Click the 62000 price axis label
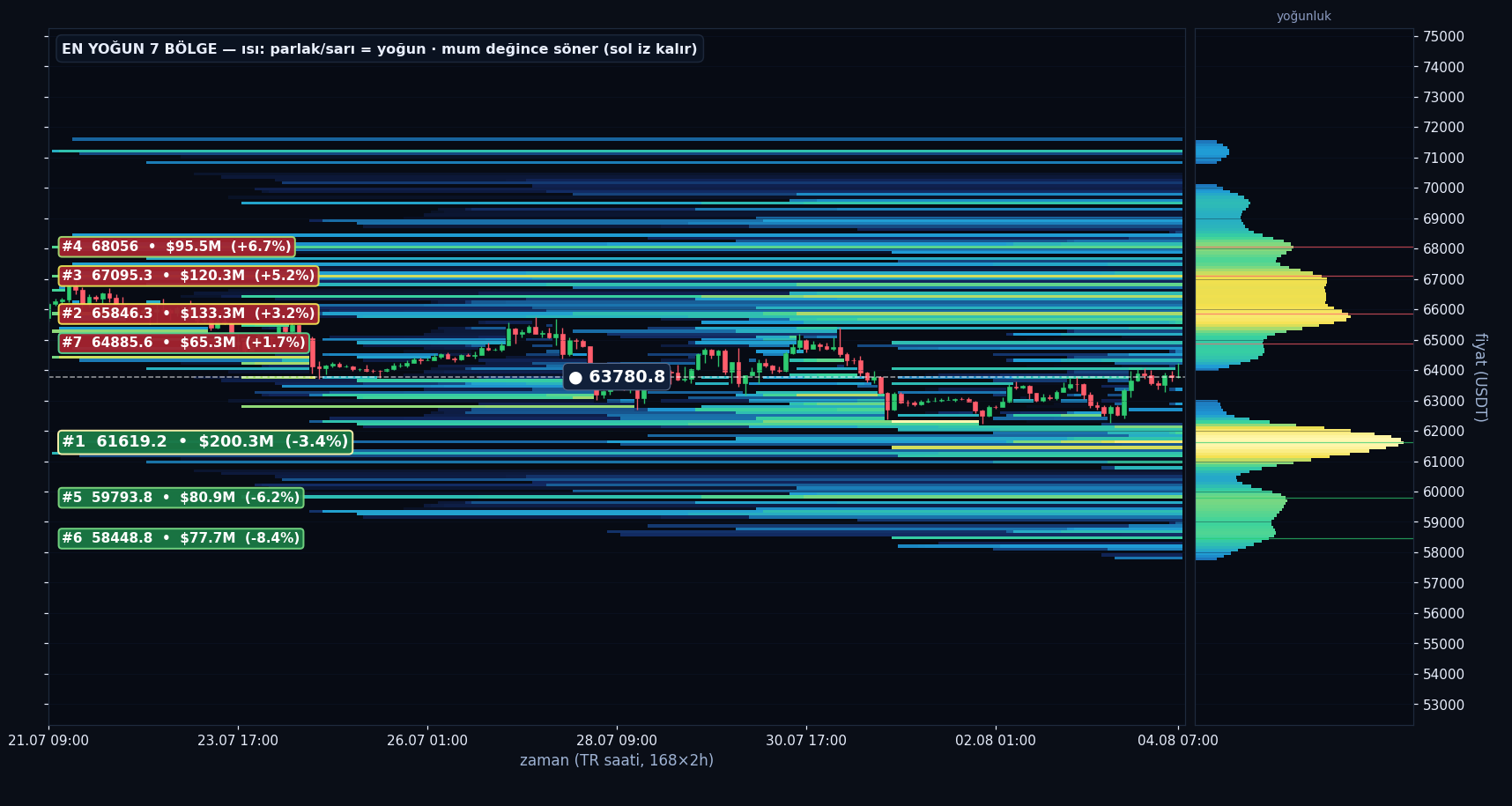Screen dimensions: 1512x806 click(1443, 432)
